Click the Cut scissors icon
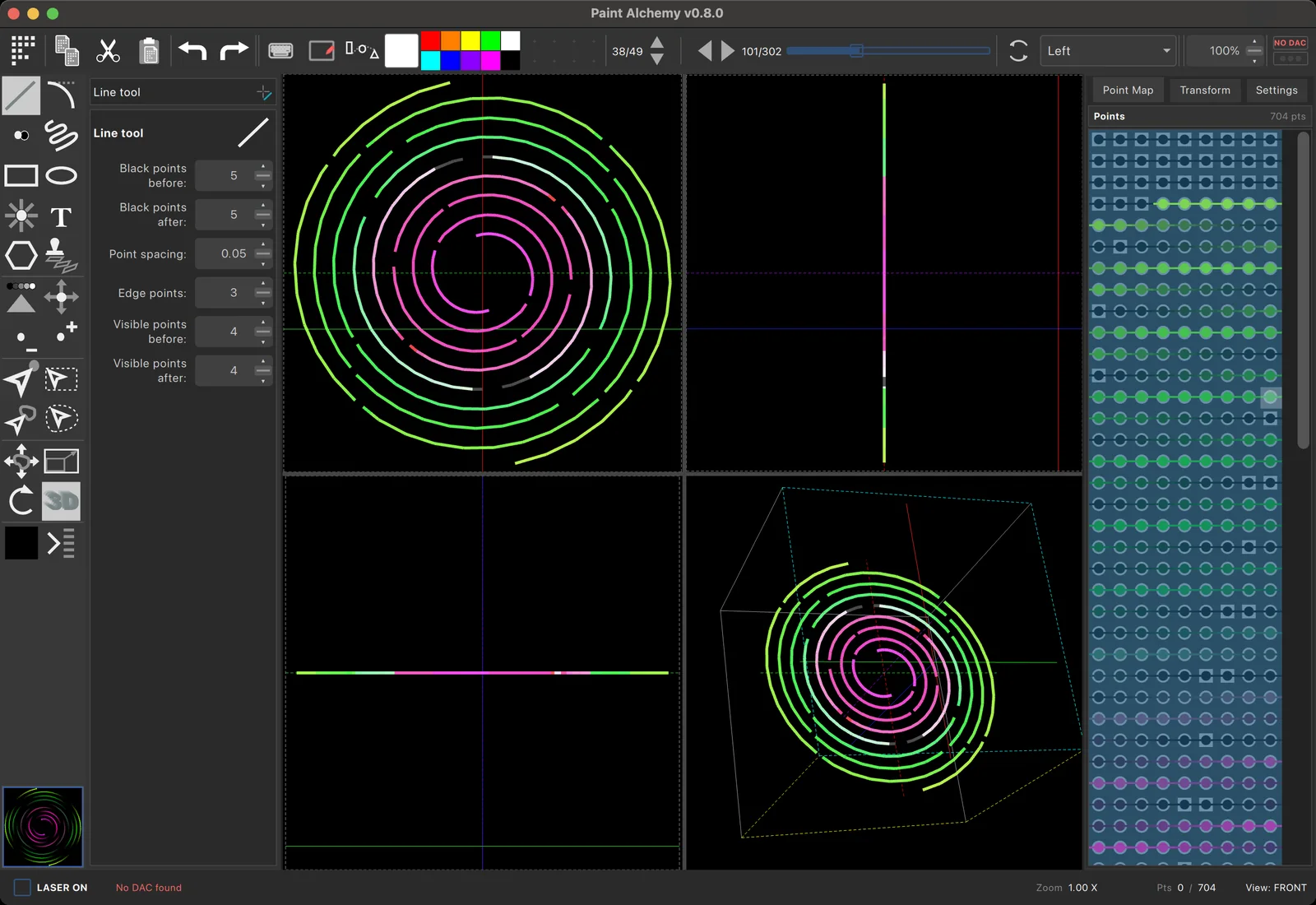Viewport: 1316px width, 905px height. coord(108,51)
